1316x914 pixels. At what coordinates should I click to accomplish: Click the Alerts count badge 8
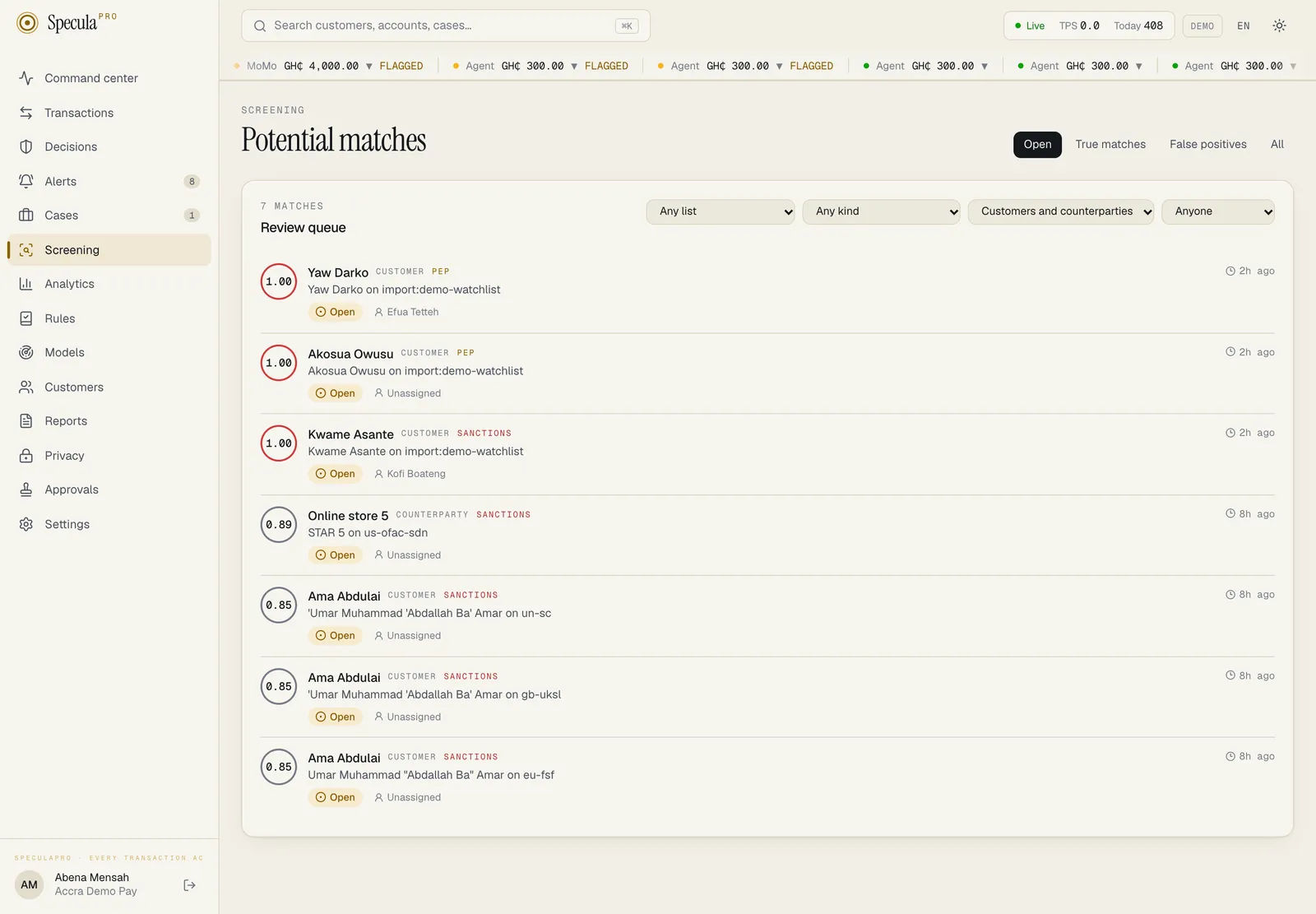click(x=192, y=181)
